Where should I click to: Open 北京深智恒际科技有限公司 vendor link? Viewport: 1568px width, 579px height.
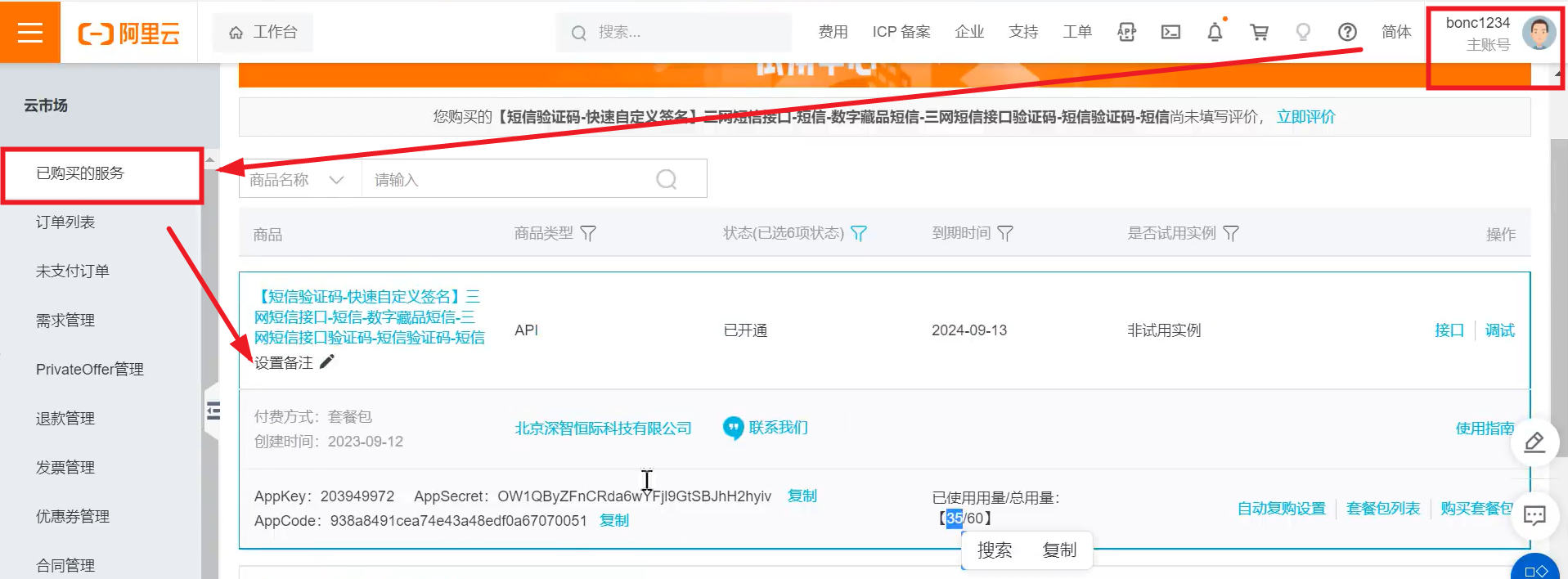603,429
